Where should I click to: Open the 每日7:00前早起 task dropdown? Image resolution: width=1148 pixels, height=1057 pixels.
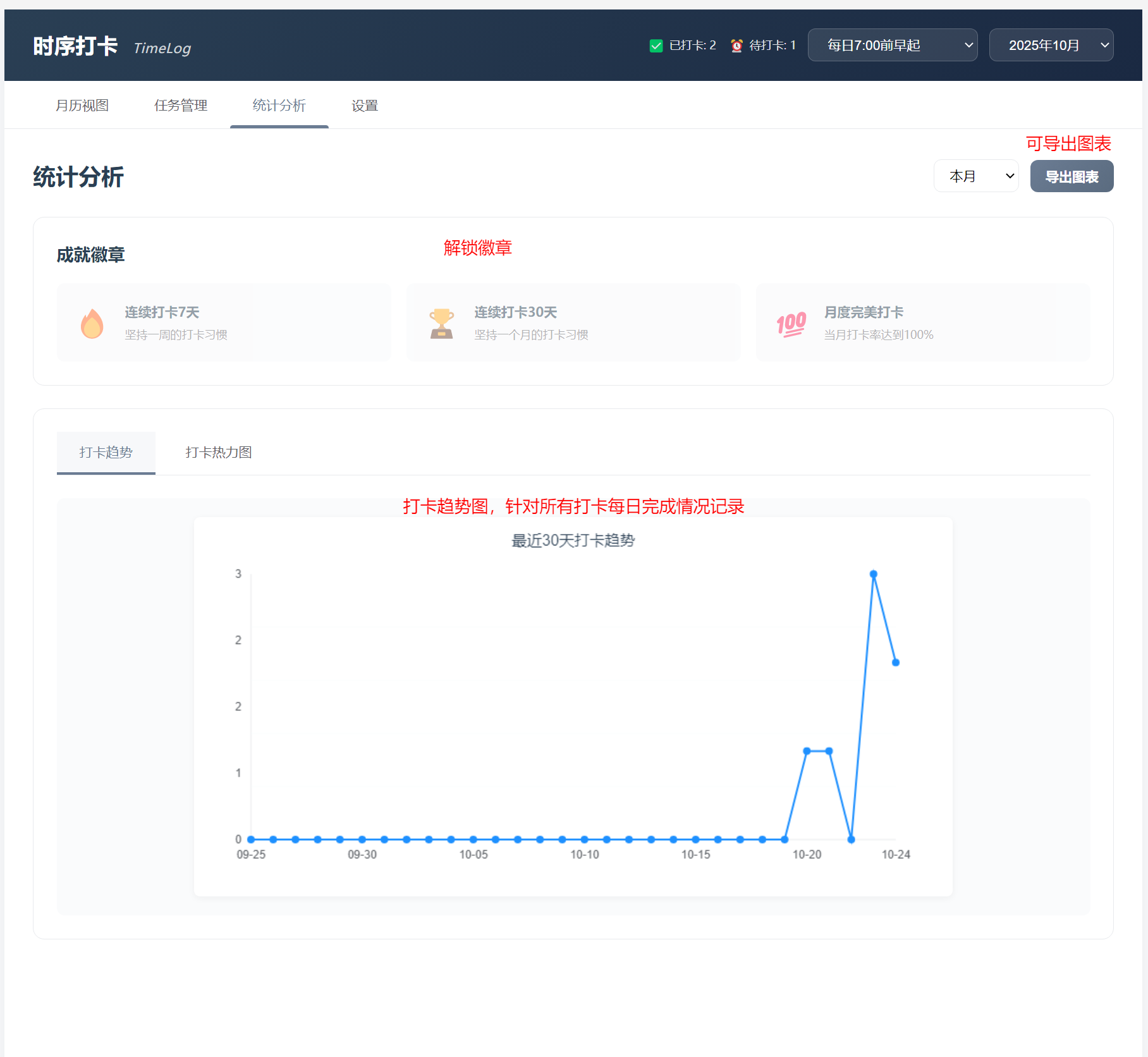tap(892, 46)
